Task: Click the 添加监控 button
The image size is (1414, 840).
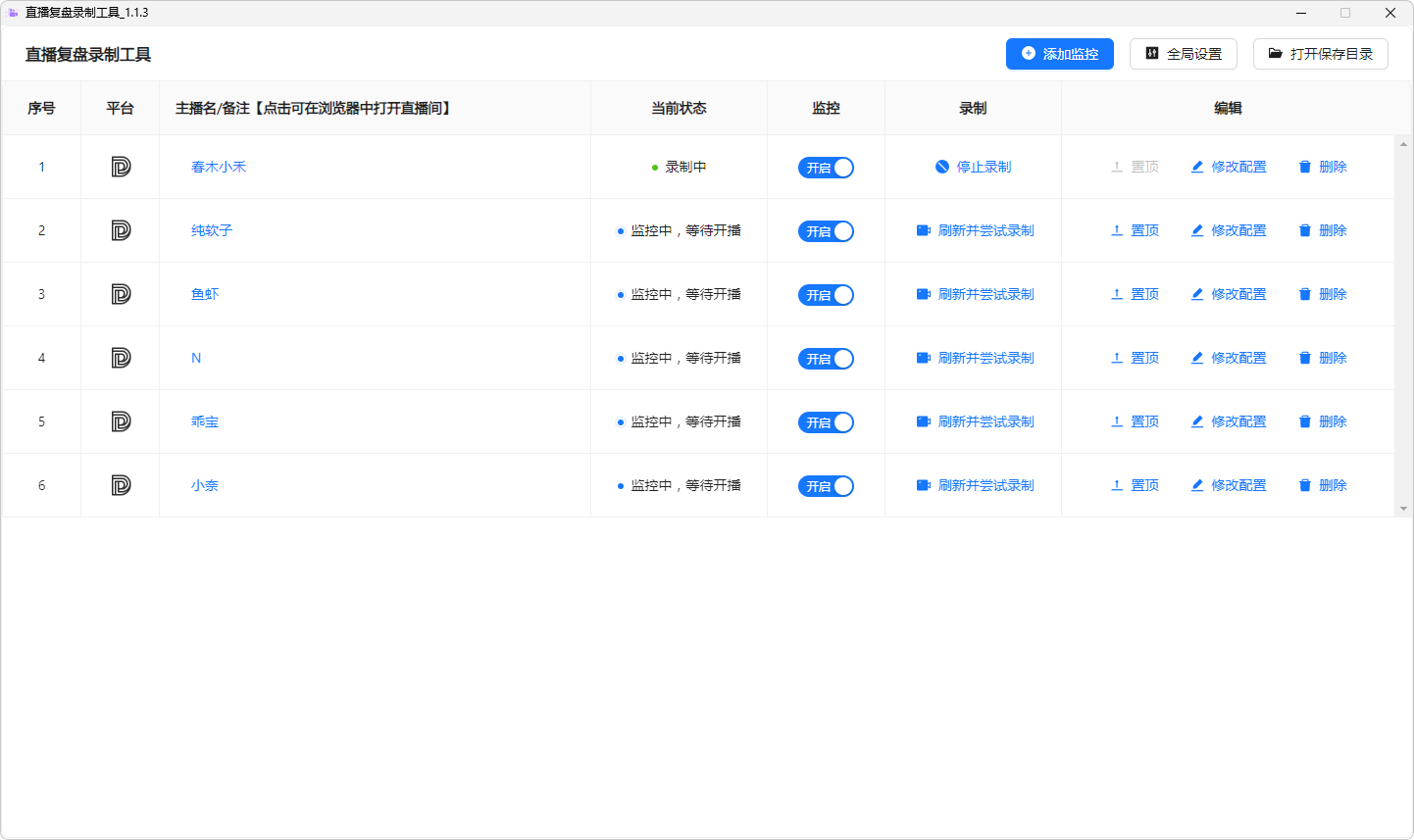Action: click(1059, 54)
